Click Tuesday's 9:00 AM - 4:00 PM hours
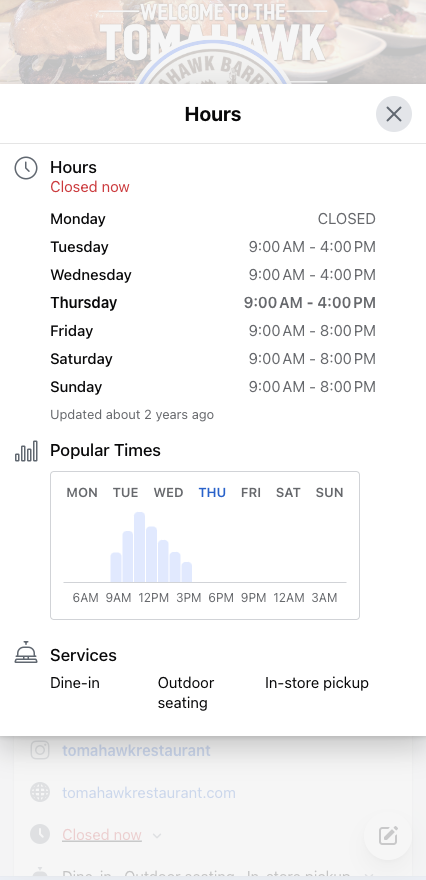Viewport: 426px width, 880px height. (x=312, y=247)
